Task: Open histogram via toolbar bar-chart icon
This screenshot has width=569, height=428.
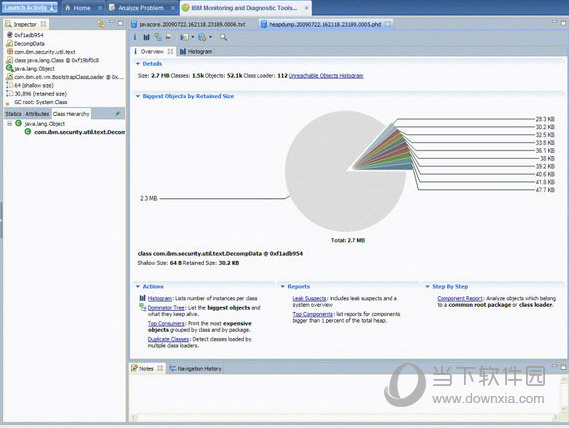Action: pyautogui.click(x=146, y=37)
